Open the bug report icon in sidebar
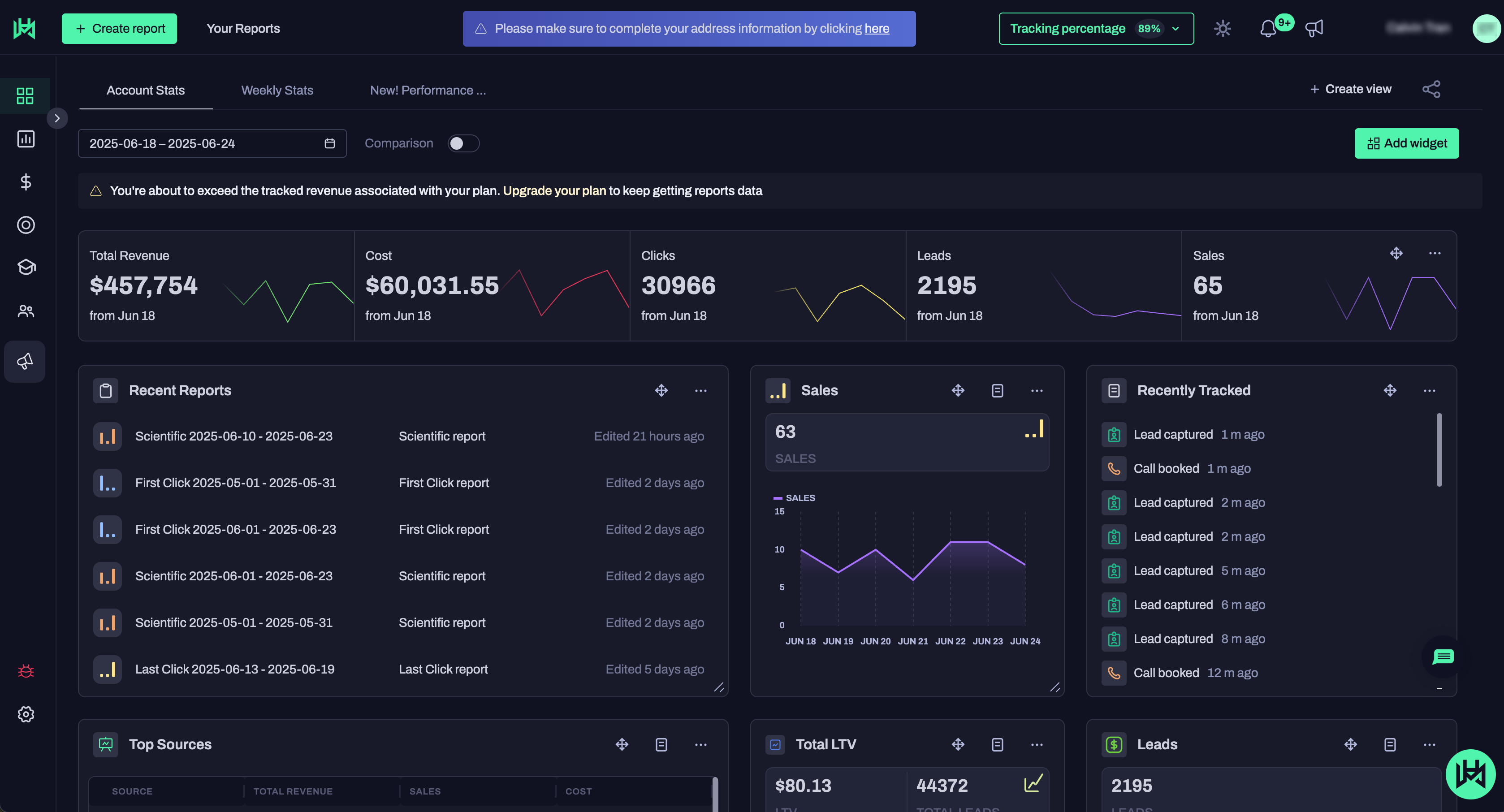This screenshot has width=1504, height=812. [26, 671]
